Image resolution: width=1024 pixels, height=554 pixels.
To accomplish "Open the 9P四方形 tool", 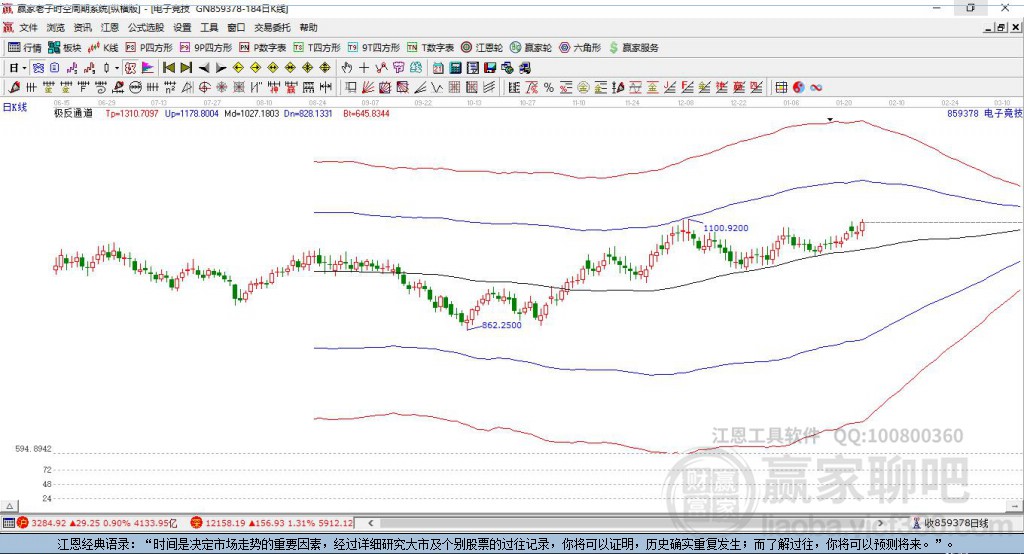I will click(206, 48).
